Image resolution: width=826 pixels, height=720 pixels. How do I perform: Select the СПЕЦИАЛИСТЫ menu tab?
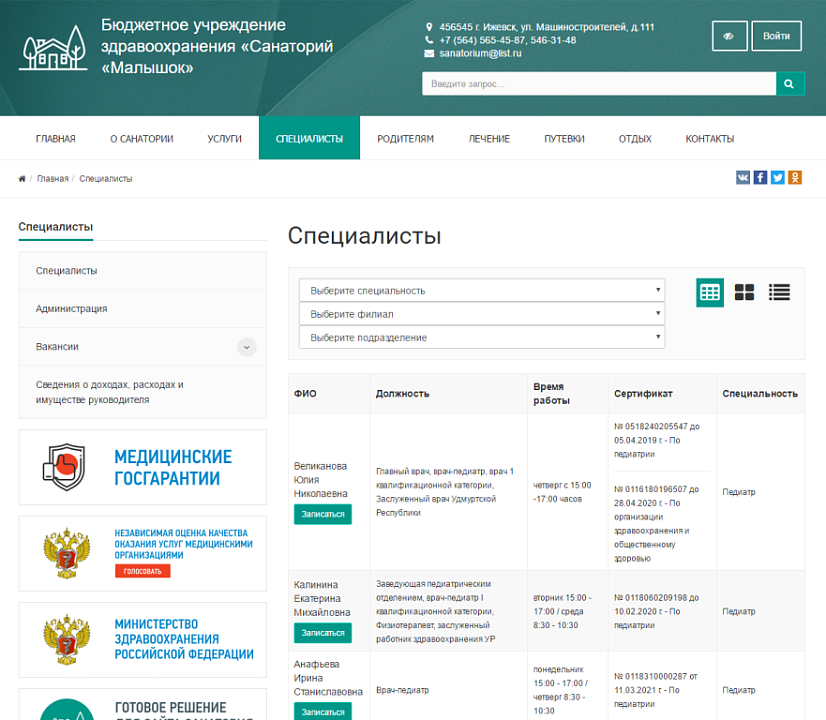[309, 138]
